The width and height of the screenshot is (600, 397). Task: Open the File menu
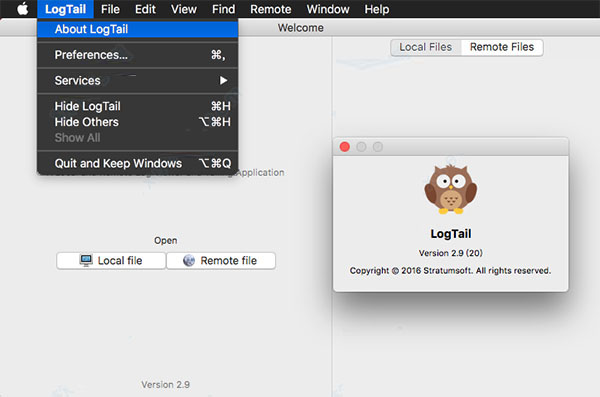110,9
